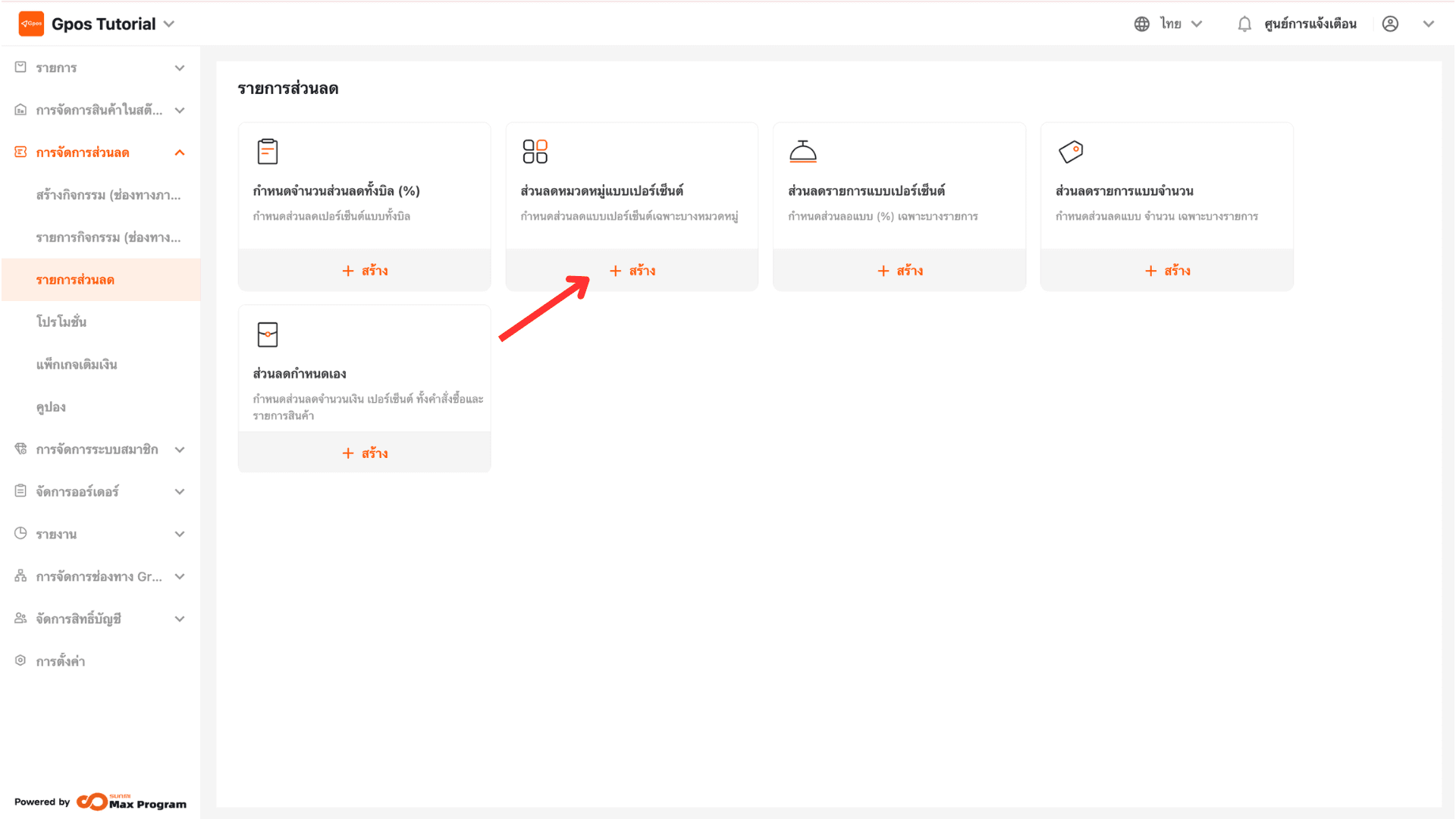Click the notification bell icon
Viewport: 1456px width, 819px height.
point(1244,24)
